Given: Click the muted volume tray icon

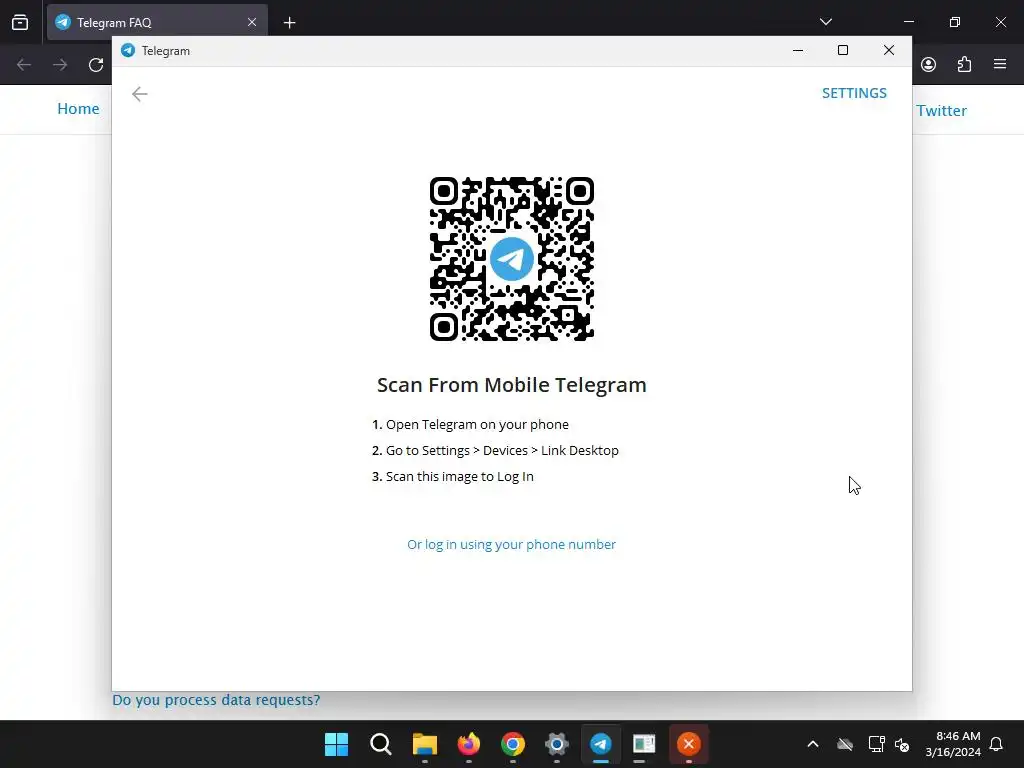Looking at the screenshot, I should click(x=902, y=744).
